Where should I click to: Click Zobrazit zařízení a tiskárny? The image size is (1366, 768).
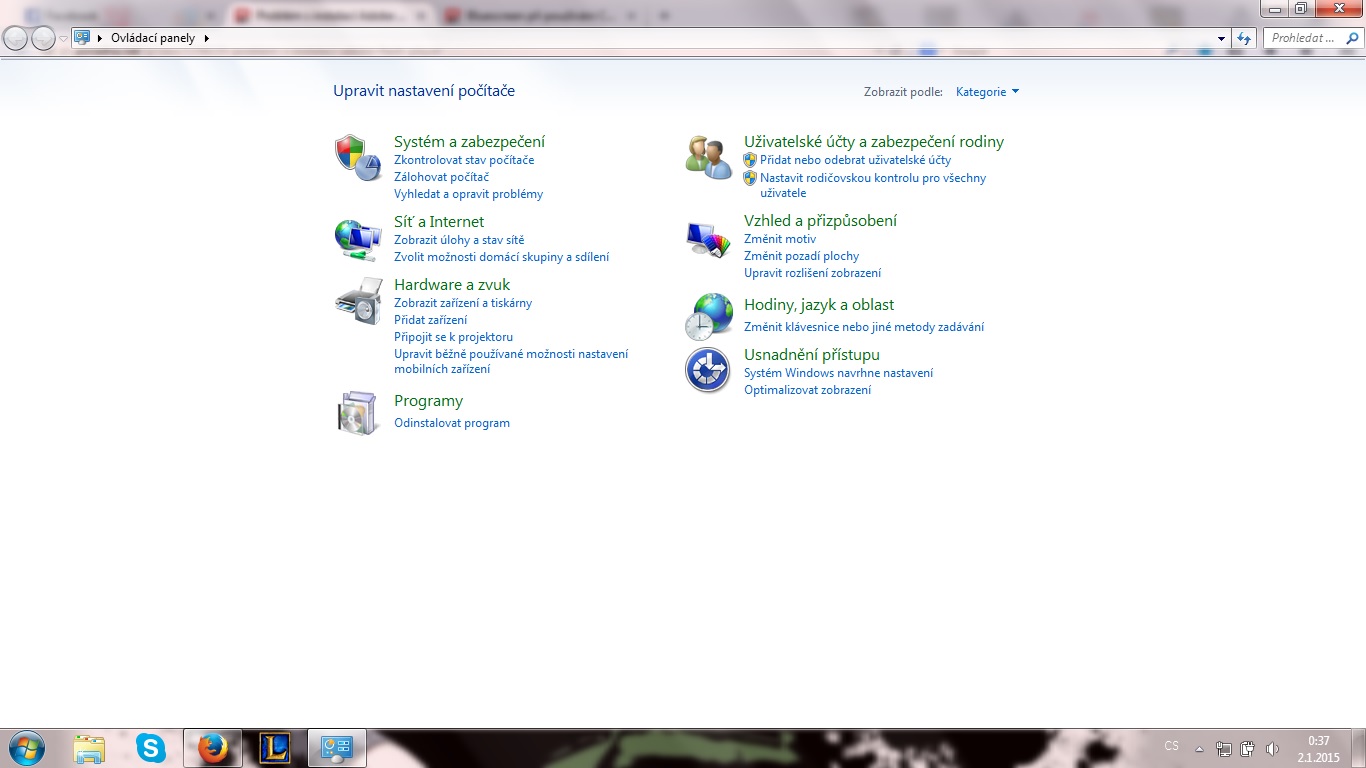point(463,303)
